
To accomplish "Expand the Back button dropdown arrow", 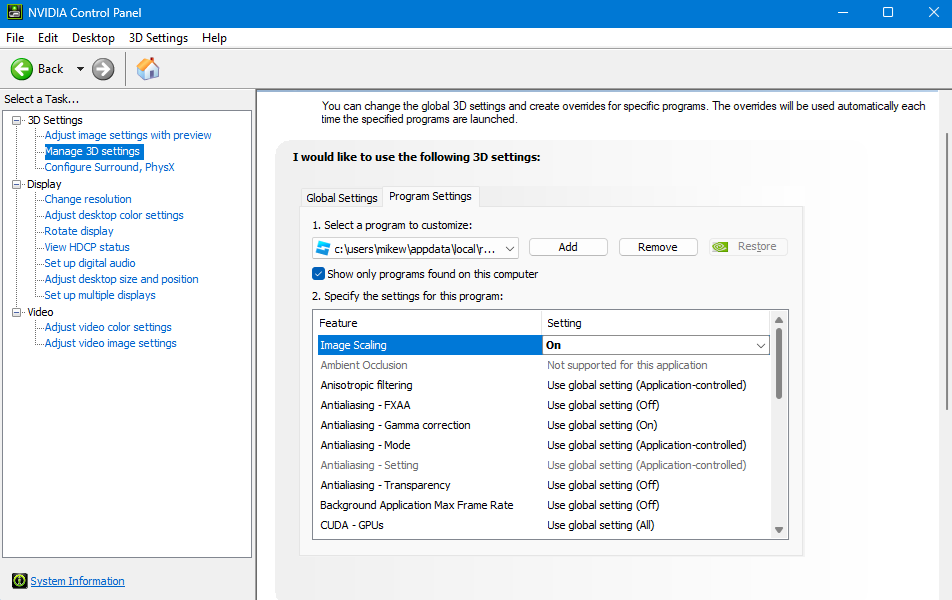I will tap(80, 69).
